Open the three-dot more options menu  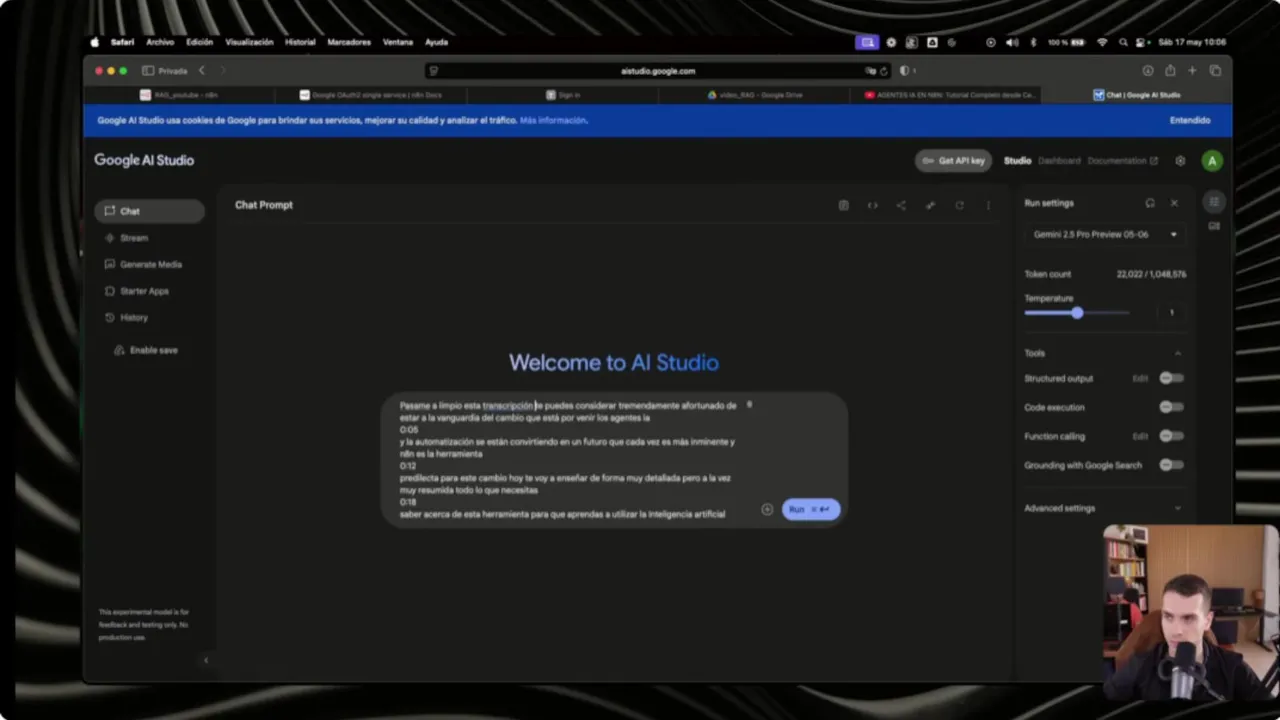[x=988, y=205]
